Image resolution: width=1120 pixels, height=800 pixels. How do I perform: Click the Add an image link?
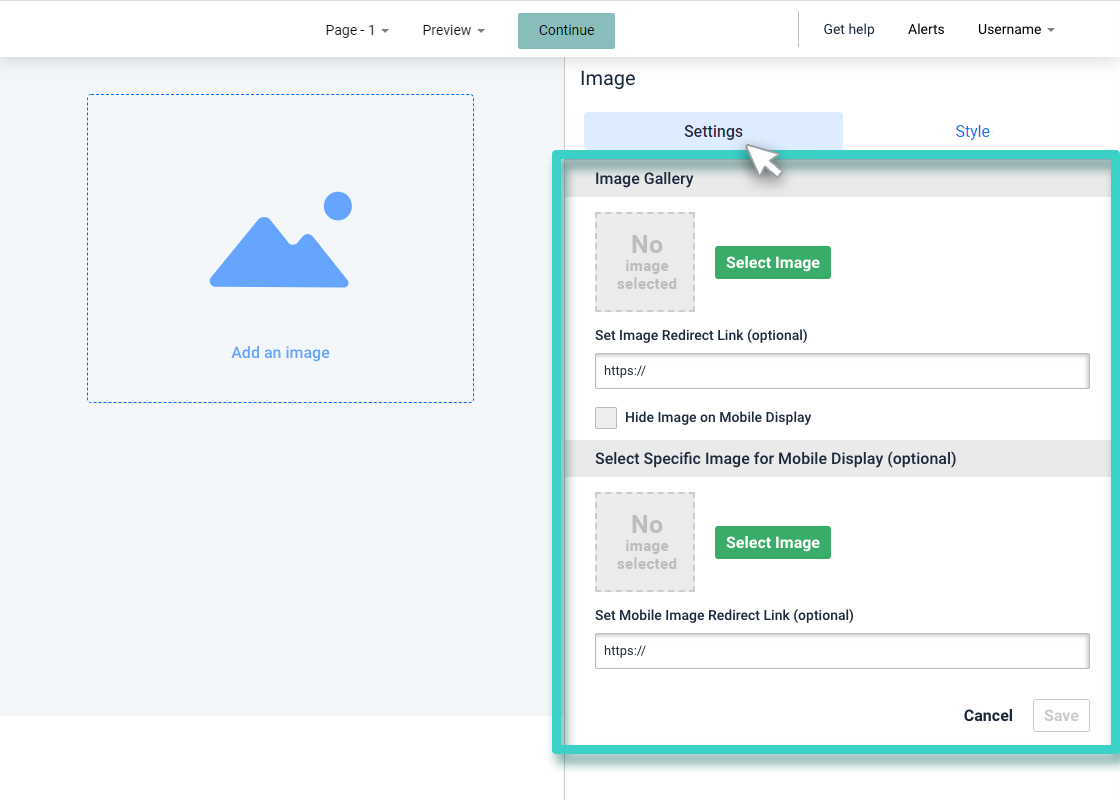click(x=280, y=353)
